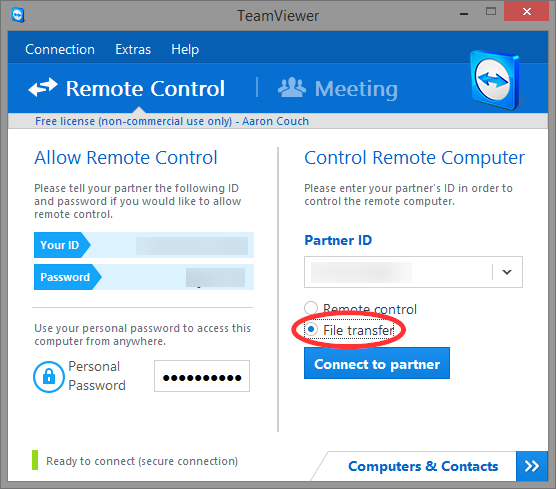
Task: Open the Connection menu
Action: (x=60, y=49)
